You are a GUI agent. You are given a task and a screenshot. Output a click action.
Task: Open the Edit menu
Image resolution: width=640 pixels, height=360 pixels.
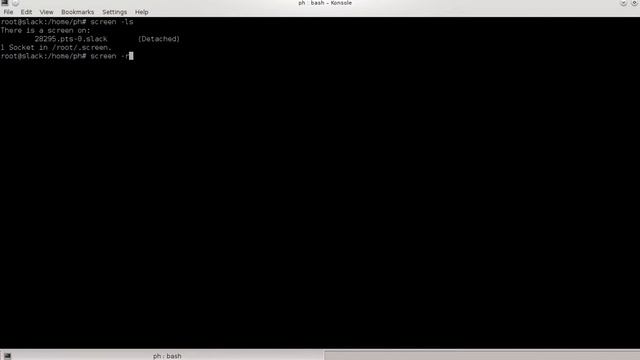(x=26, y=12)
